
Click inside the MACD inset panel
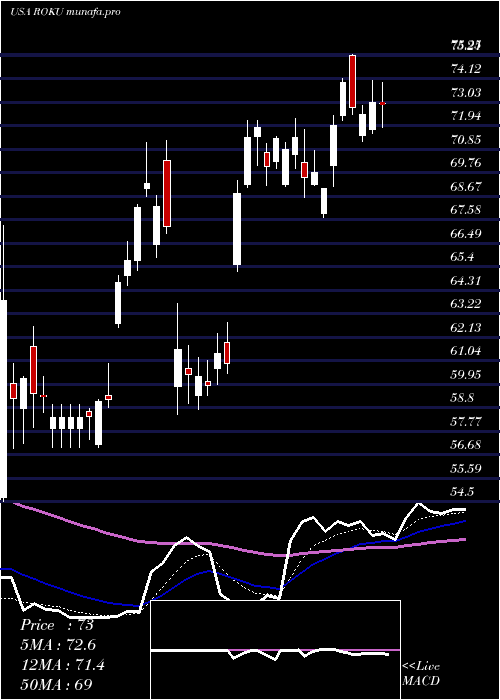(275, 650)
